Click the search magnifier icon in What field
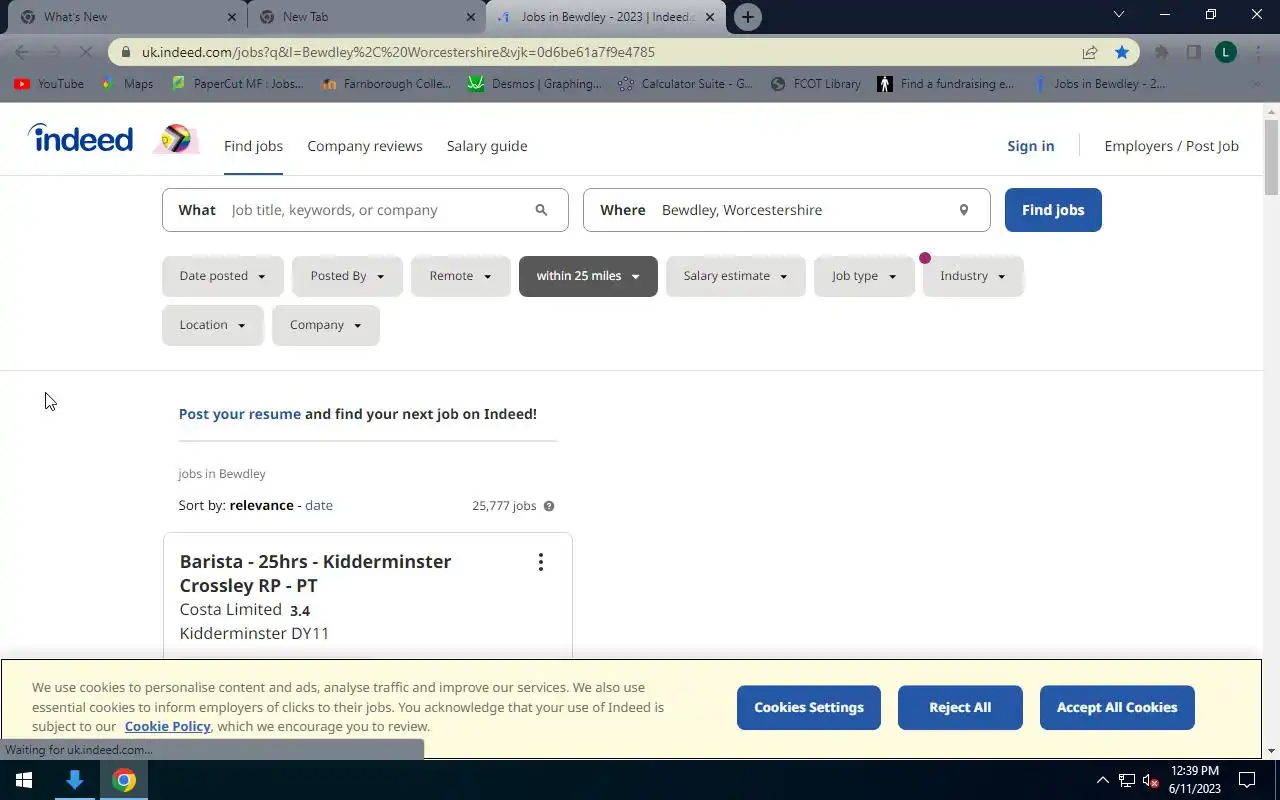This screenshot has width=1280, height=800. coord(541,210)
